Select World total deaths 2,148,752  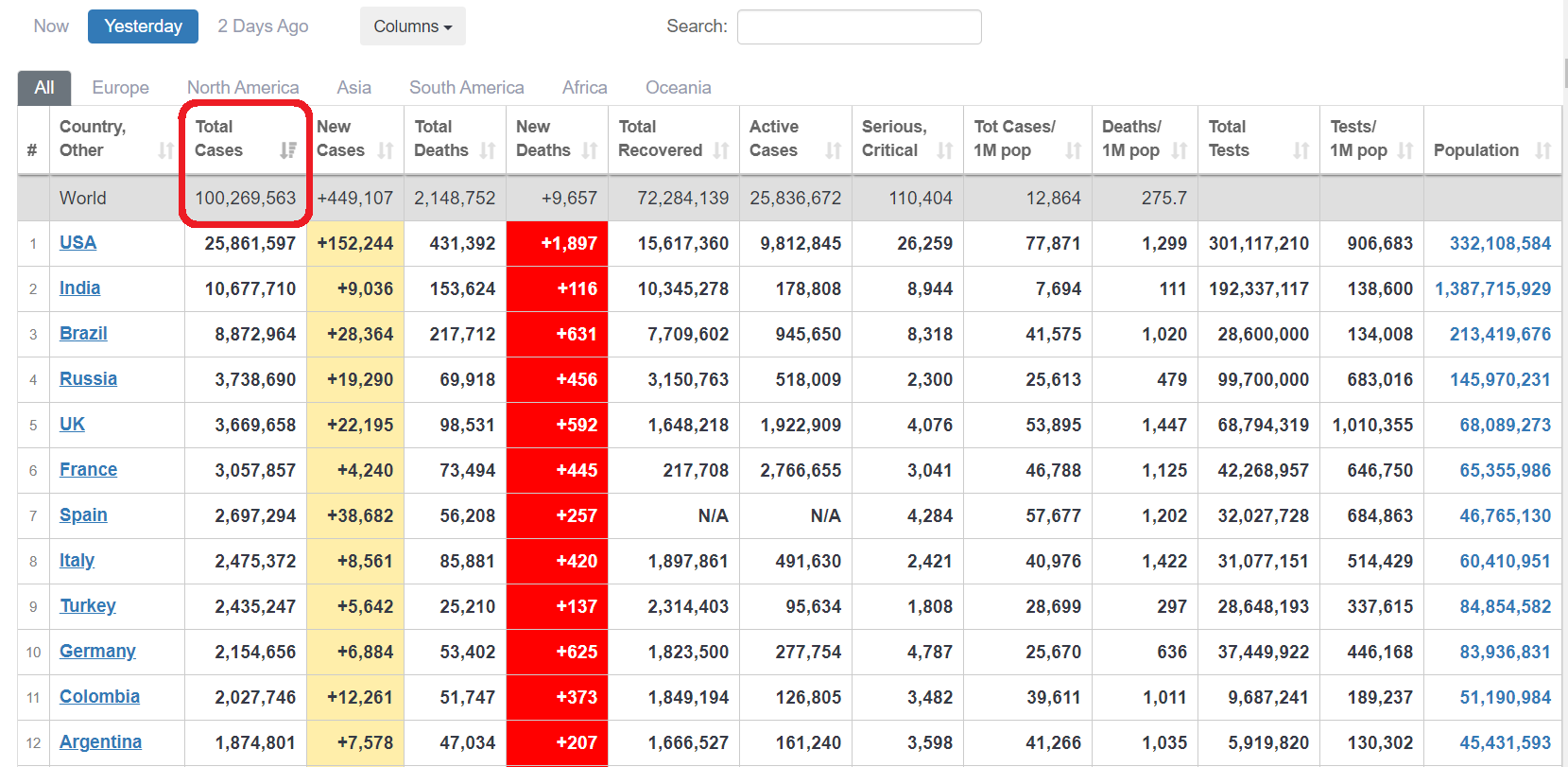455,199
